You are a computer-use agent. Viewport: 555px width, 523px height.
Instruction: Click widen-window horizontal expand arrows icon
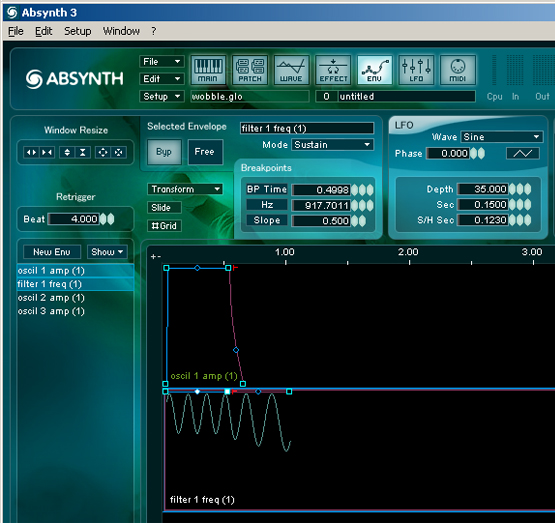click(32, 153)
